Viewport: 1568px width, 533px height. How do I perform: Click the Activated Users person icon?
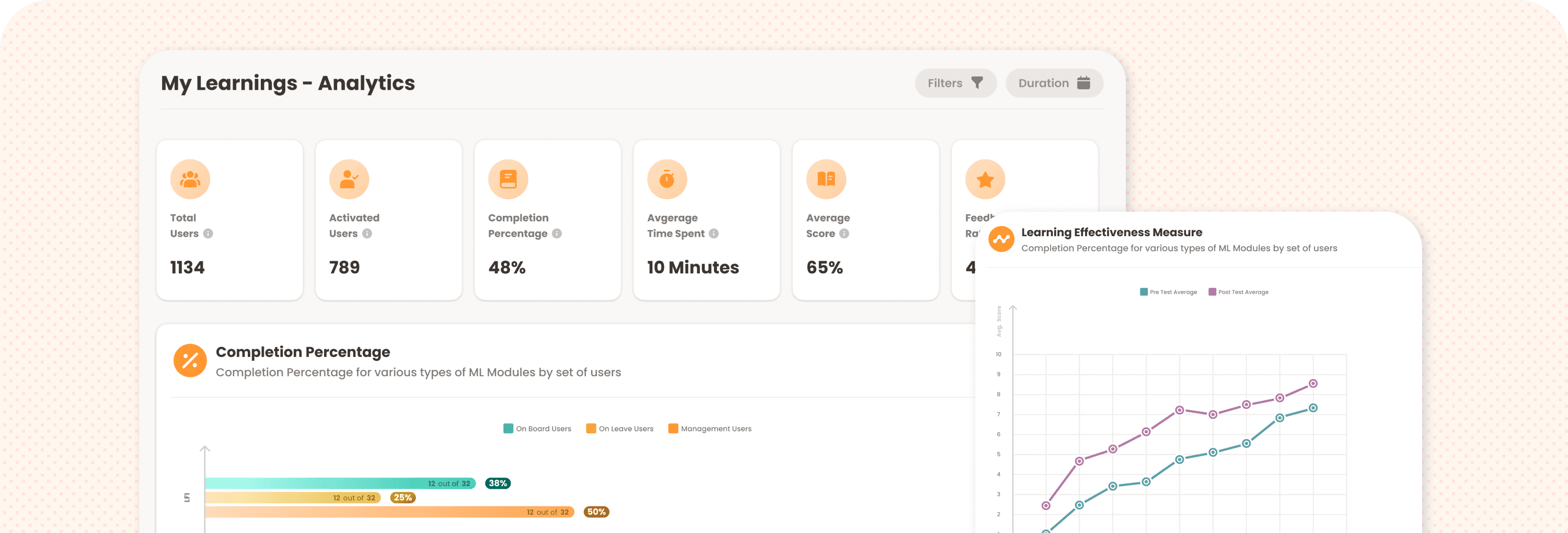[349, 179]
